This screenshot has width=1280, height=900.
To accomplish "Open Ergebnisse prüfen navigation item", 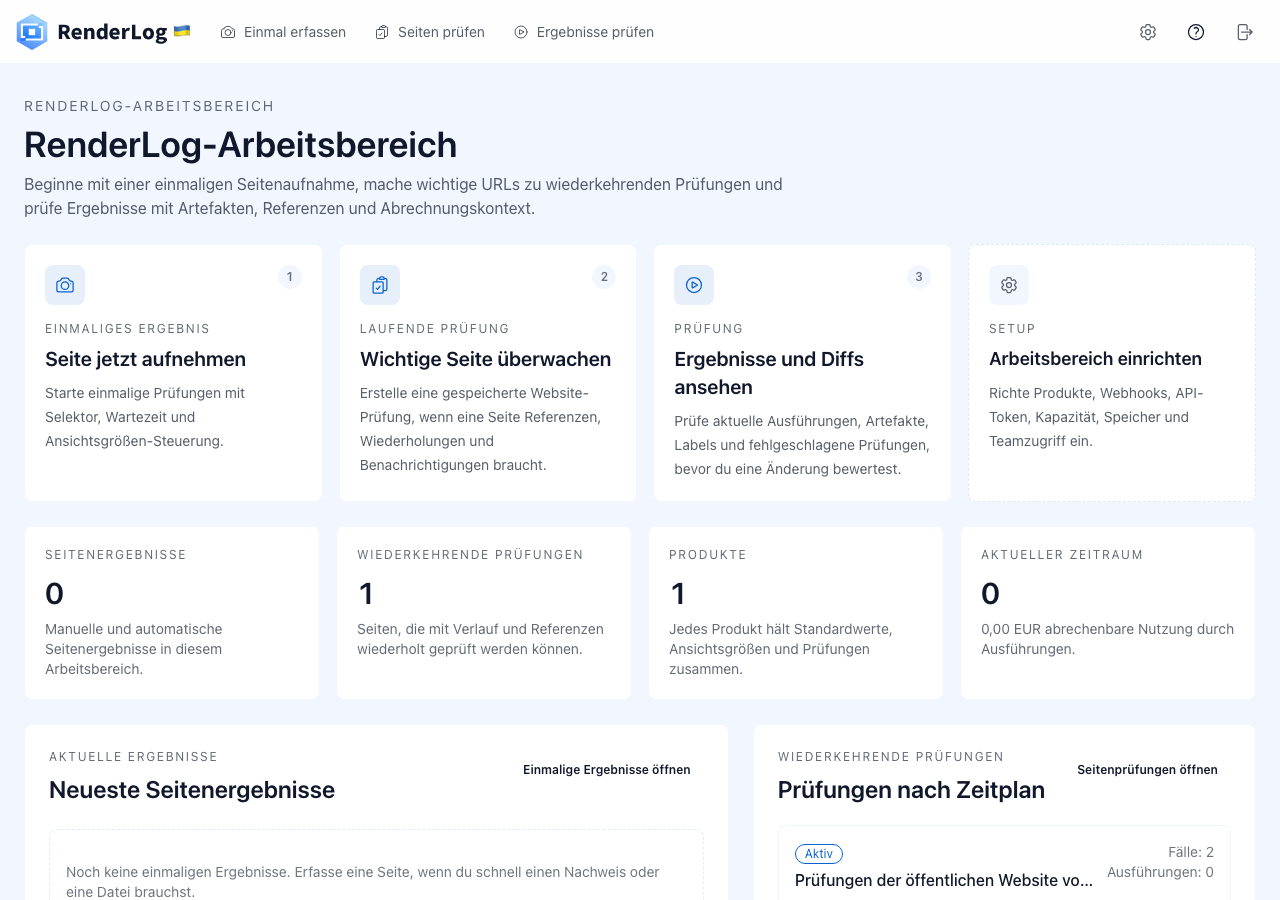I will click(584, 32).
